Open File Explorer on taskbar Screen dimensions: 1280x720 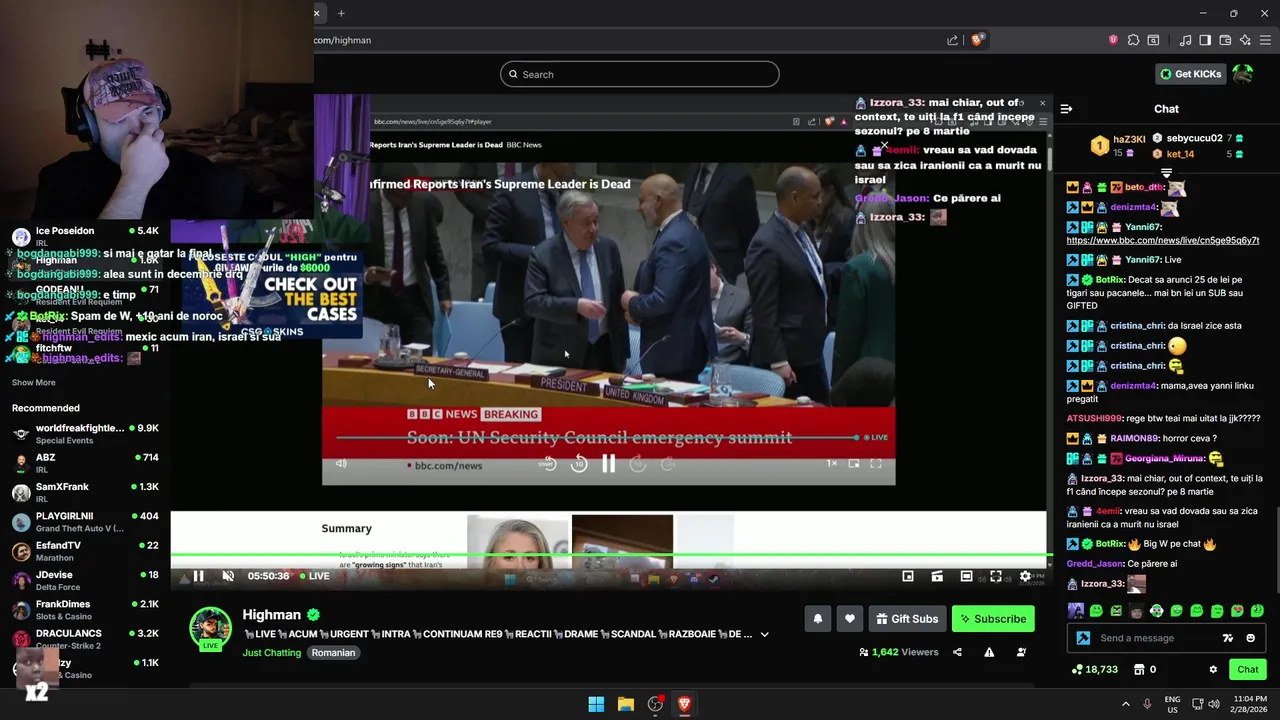coord(625,704)
